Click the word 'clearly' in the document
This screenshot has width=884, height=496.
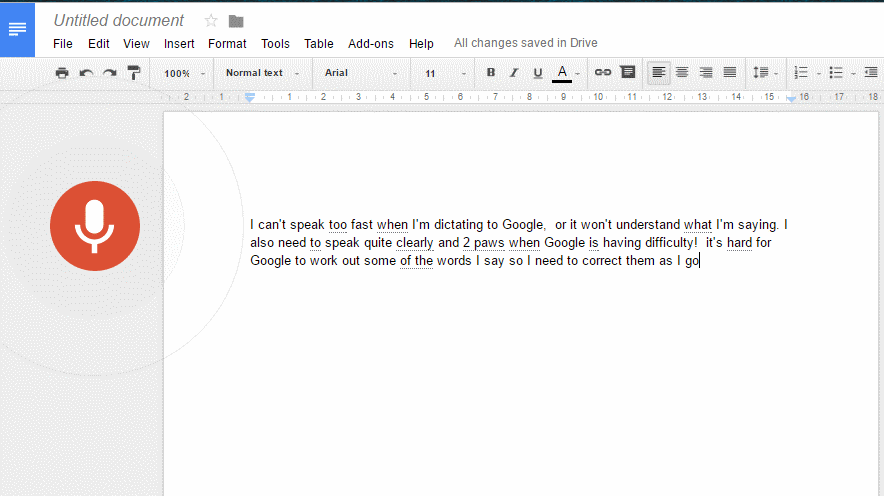click(414, 243)
